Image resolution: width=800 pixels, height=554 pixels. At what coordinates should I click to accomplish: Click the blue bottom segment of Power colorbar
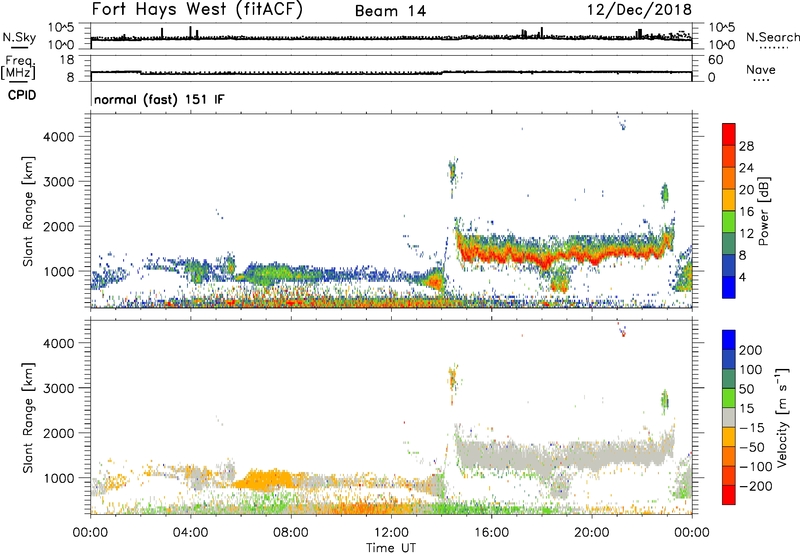click(x=729, y=287)
